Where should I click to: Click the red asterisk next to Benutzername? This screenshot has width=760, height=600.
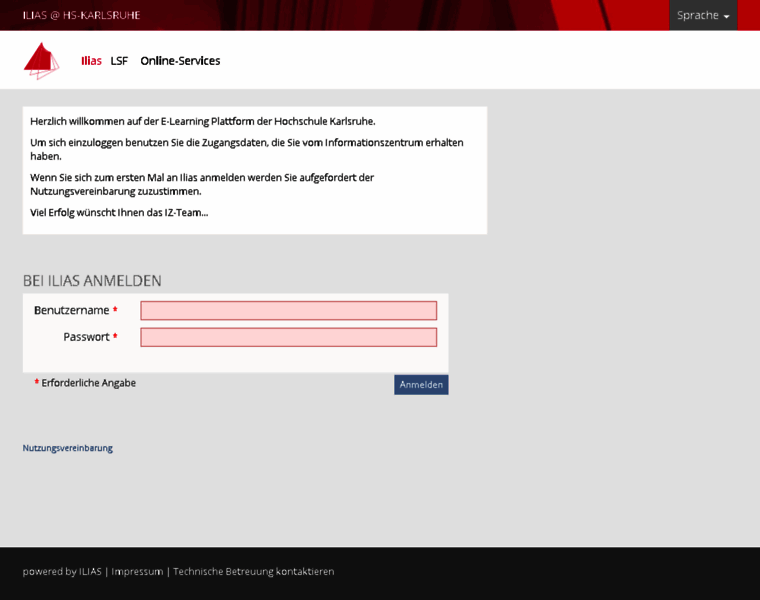click(115, 311)
